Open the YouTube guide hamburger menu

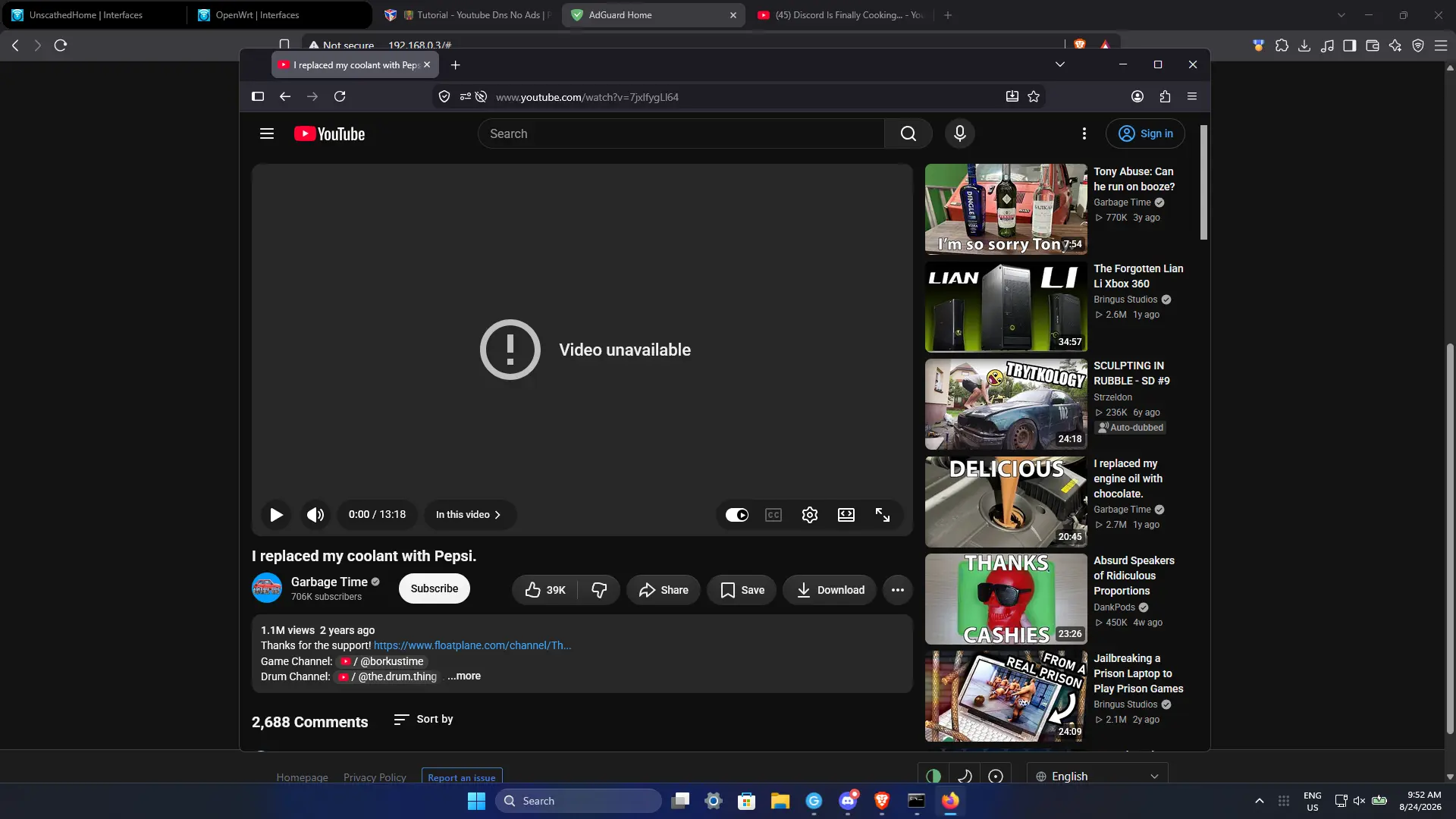267,133
